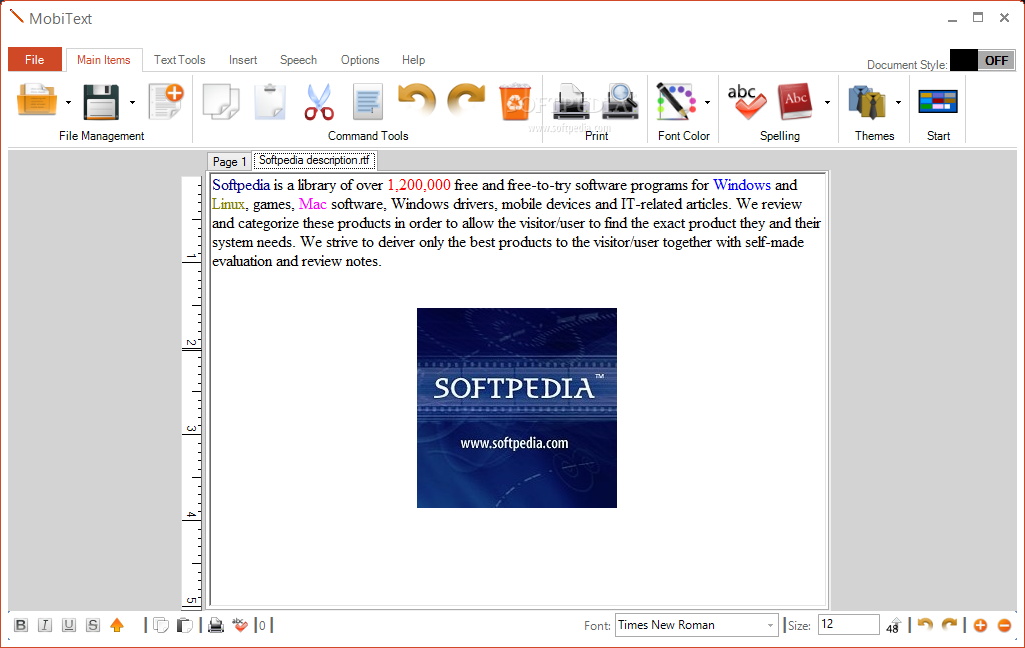Screen dimensions: 1025x648
Task: Expand the Spelling dropdown arrow
Action: click(827, 103)
